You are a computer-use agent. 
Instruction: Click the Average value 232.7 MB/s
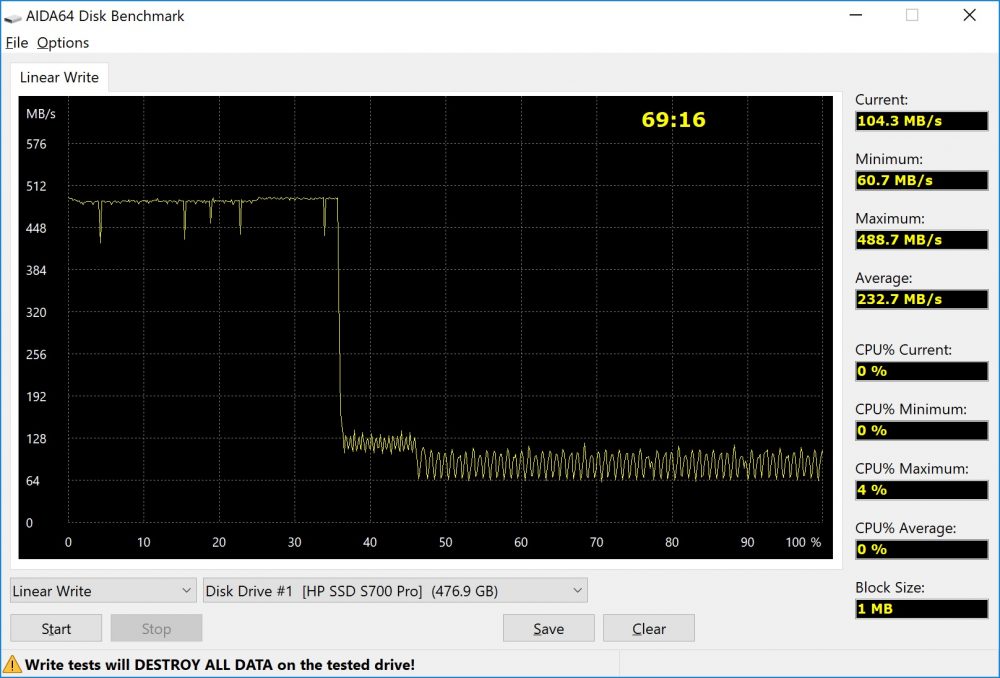pos(921,298)
